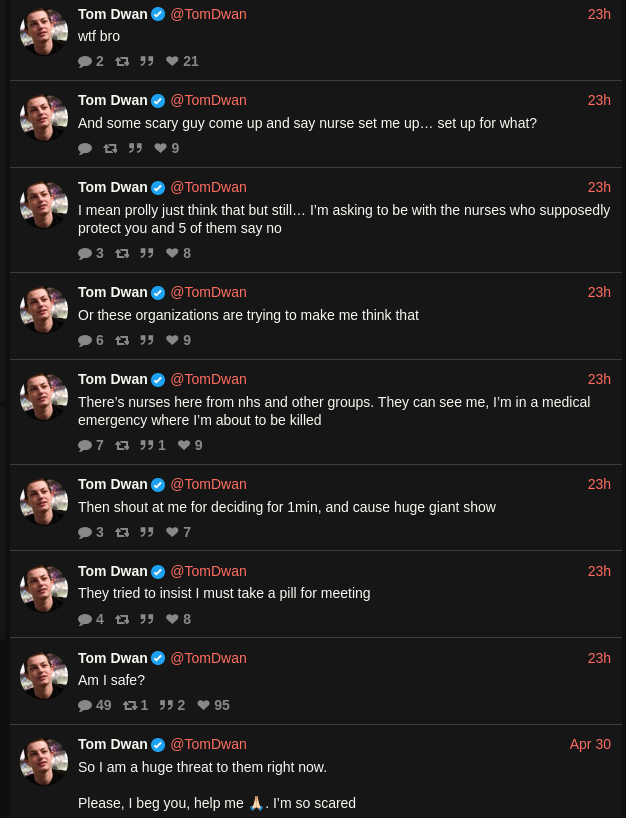Retweet the 'wtf bro' tweet
The image size is (626, 818).
click(x=122, y=61)
